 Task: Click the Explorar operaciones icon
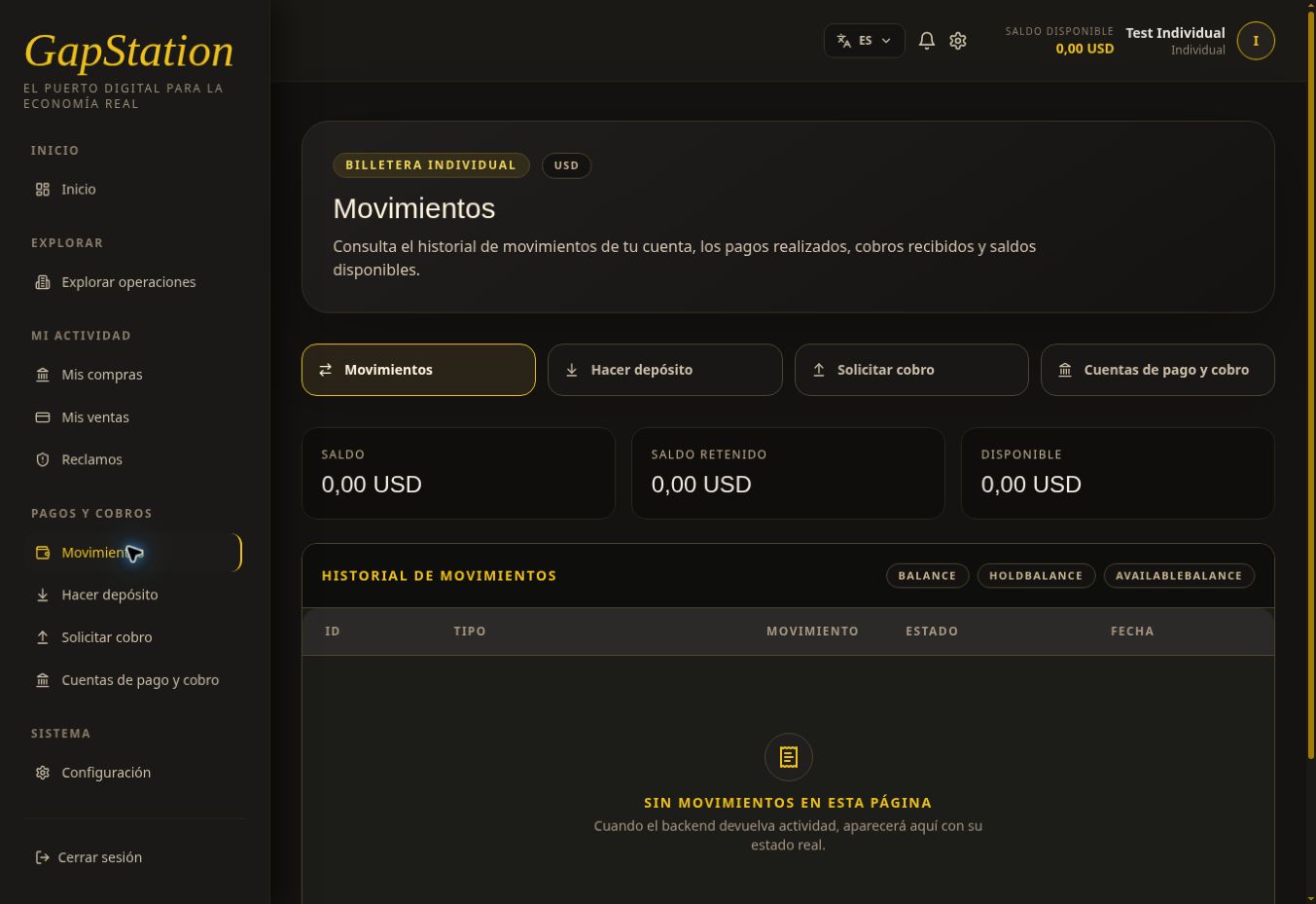(43, 282)
